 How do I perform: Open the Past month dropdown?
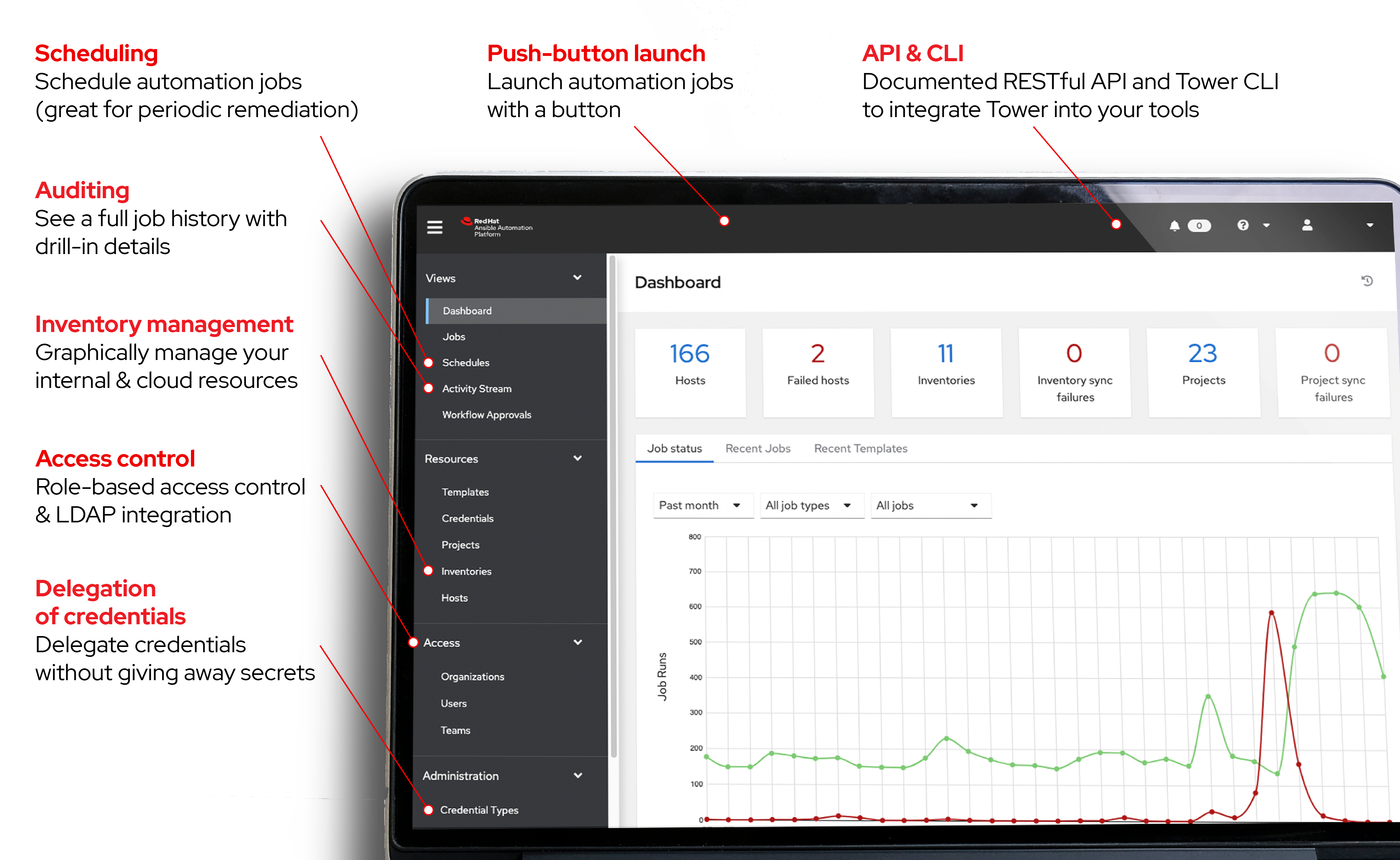(702, 505)
